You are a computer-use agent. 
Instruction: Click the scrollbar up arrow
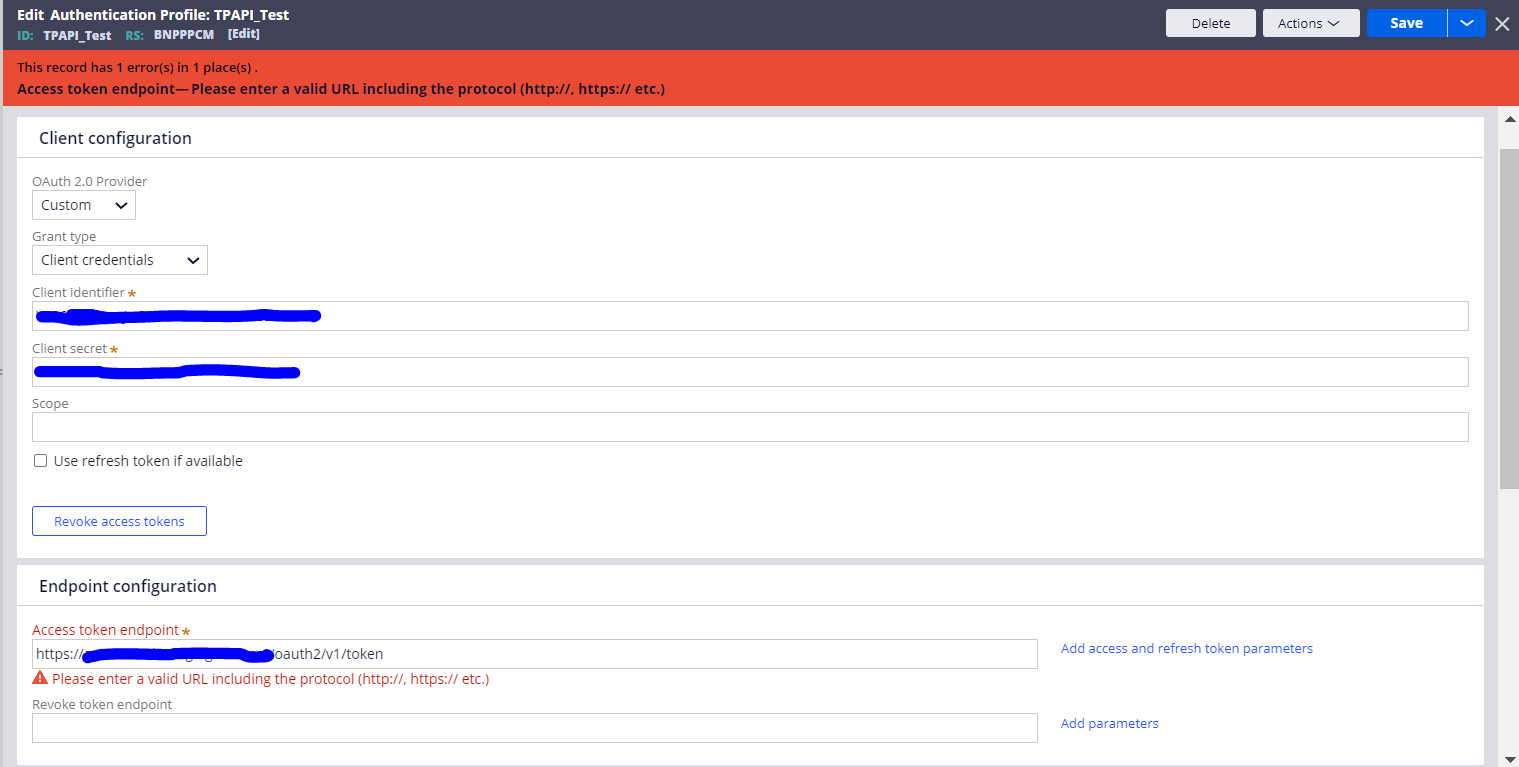click(1508, 120)
